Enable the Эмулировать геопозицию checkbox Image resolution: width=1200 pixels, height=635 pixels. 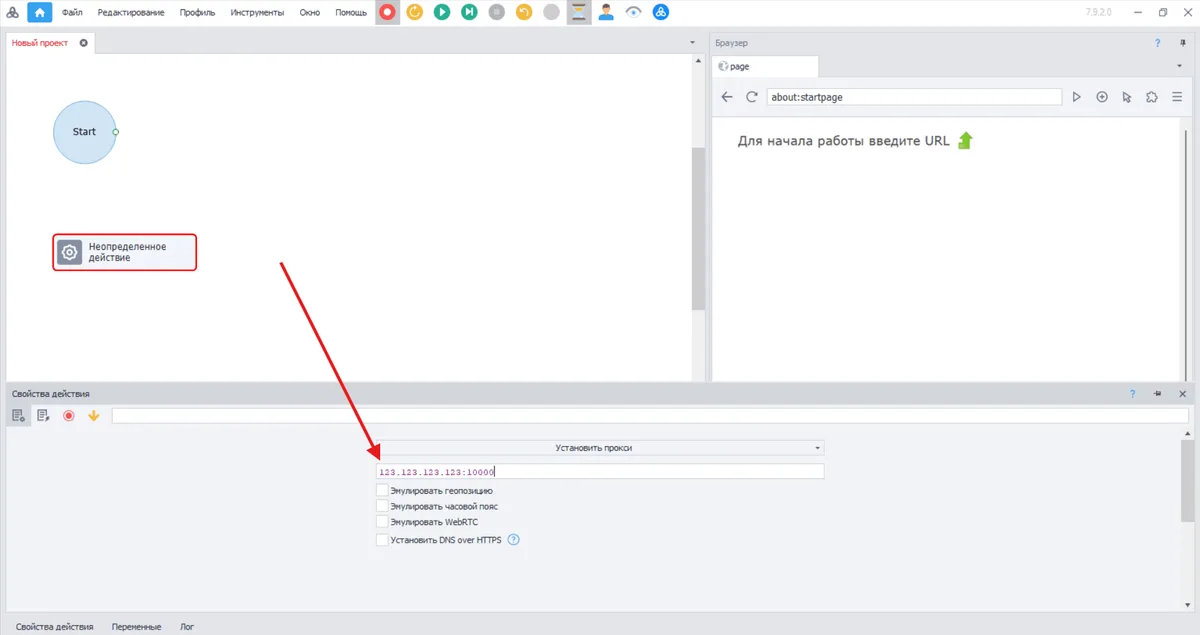382,490
